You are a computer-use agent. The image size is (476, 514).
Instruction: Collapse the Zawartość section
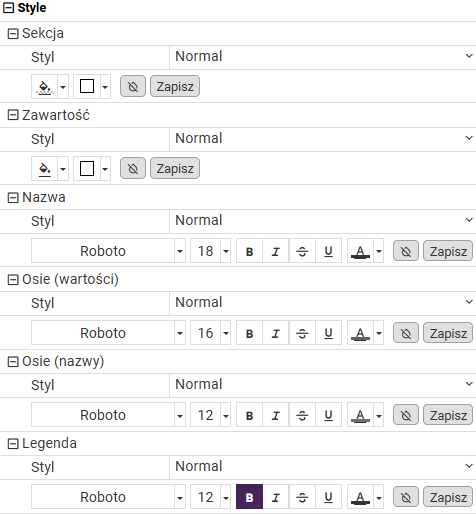13,115
